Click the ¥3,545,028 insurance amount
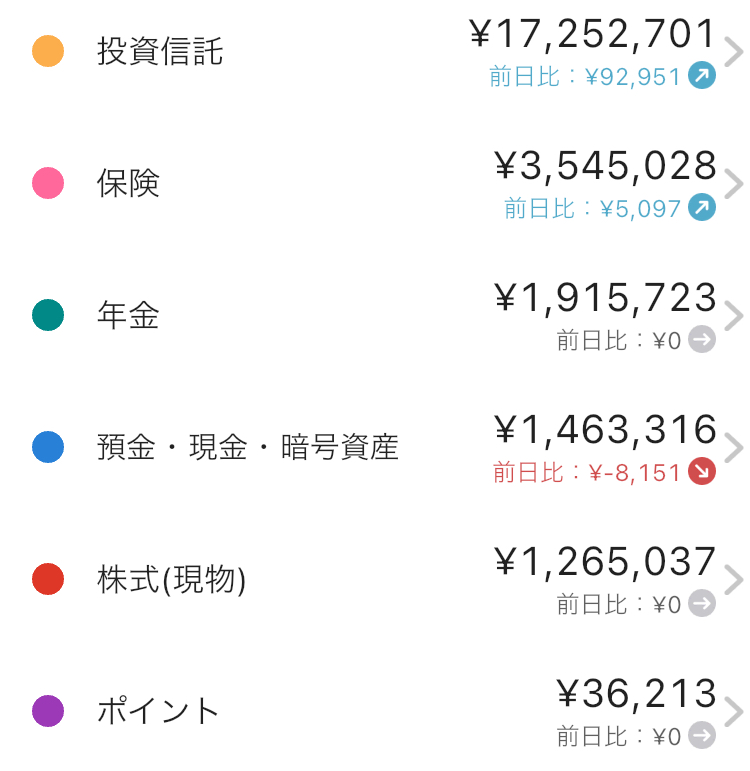The height and width of the screenshot is (771, 750). click(605, 167)
